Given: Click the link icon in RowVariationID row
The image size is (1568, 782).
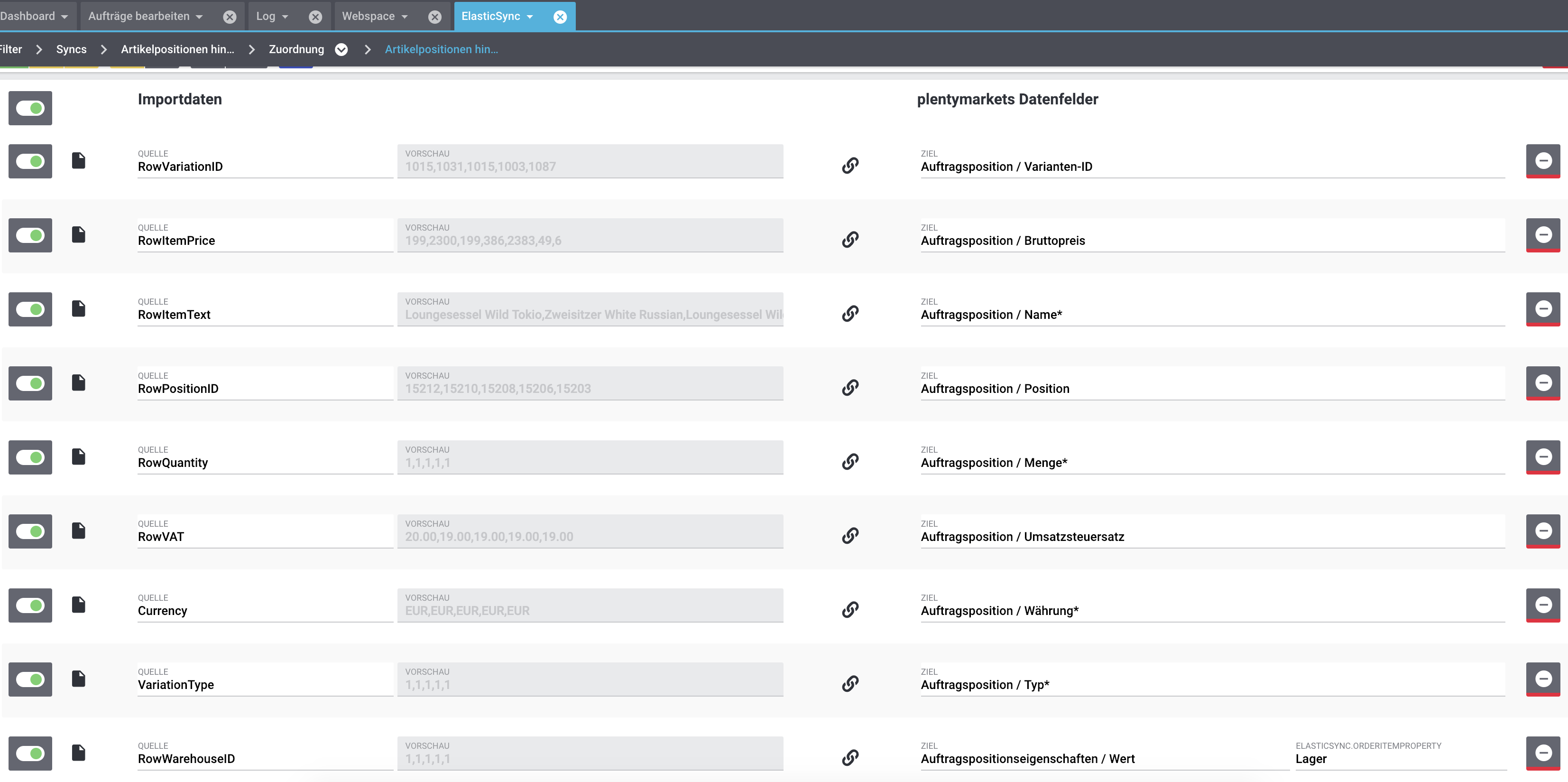Looking at the screenshot, I should pos(850,165).
